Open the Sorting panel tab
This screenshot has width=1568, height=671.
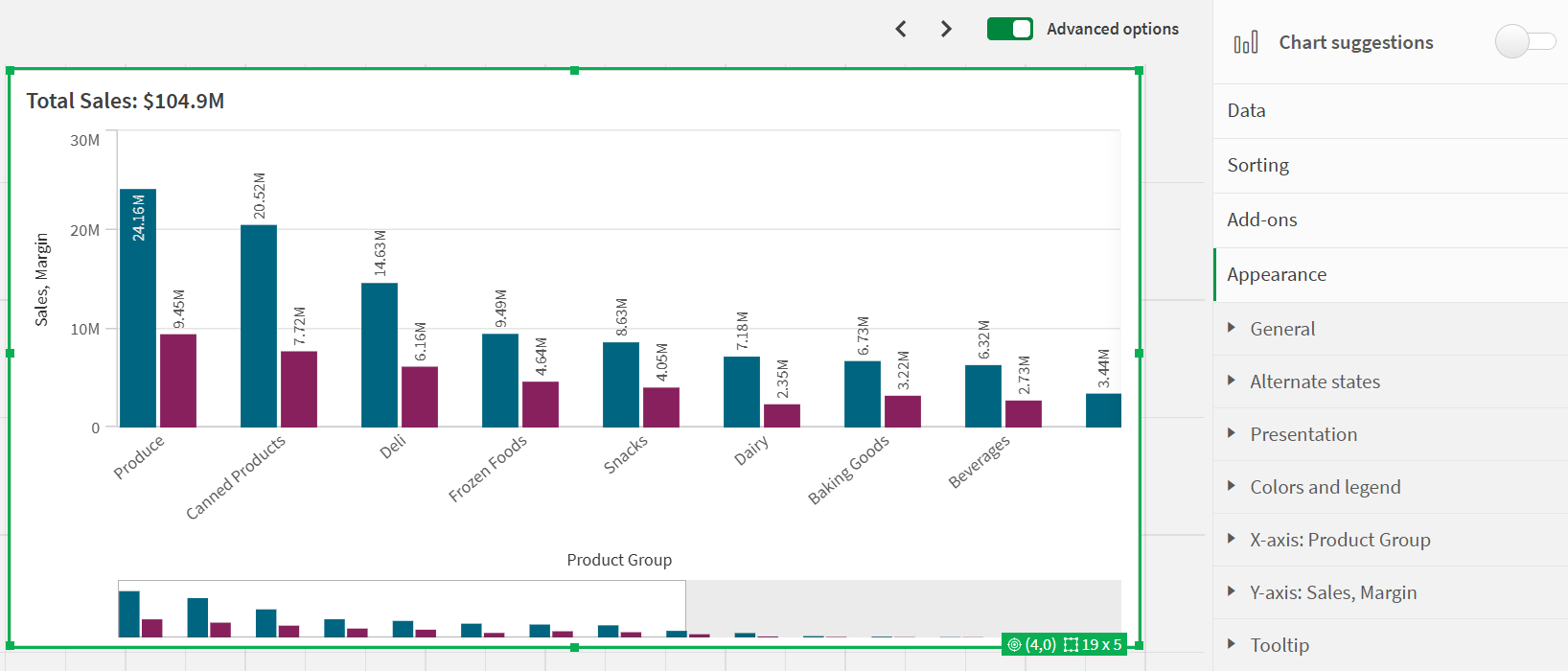coord(1257,165)
